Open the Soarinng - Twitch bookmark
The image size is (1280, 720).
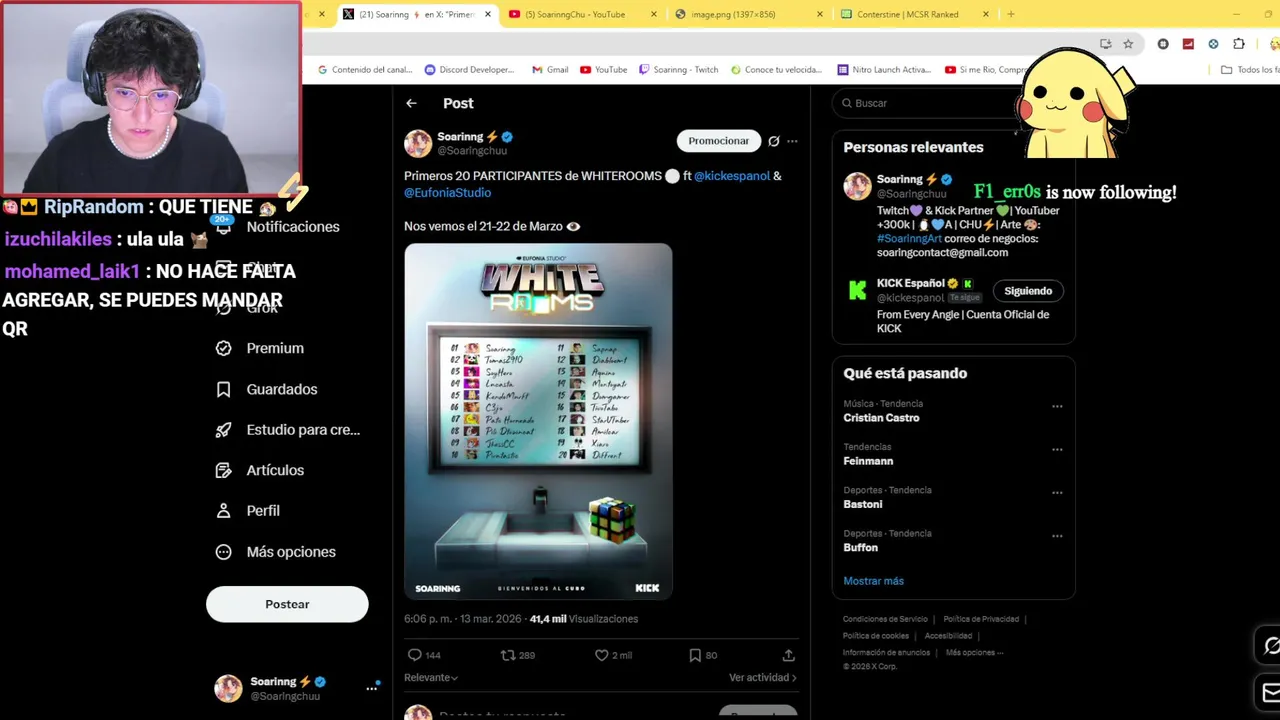pos(678,70)
